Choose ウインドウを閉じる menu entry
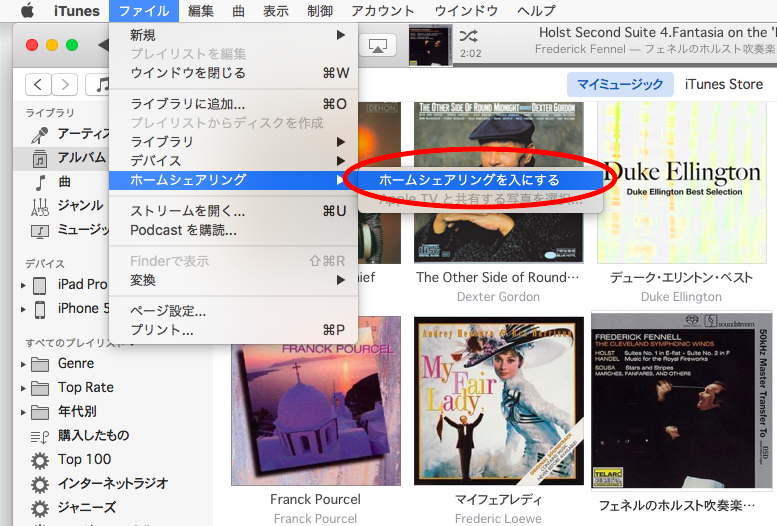Image resolution: width=777 pixels, height=526 pixels. pyautogui.click(x=233, y=73)
